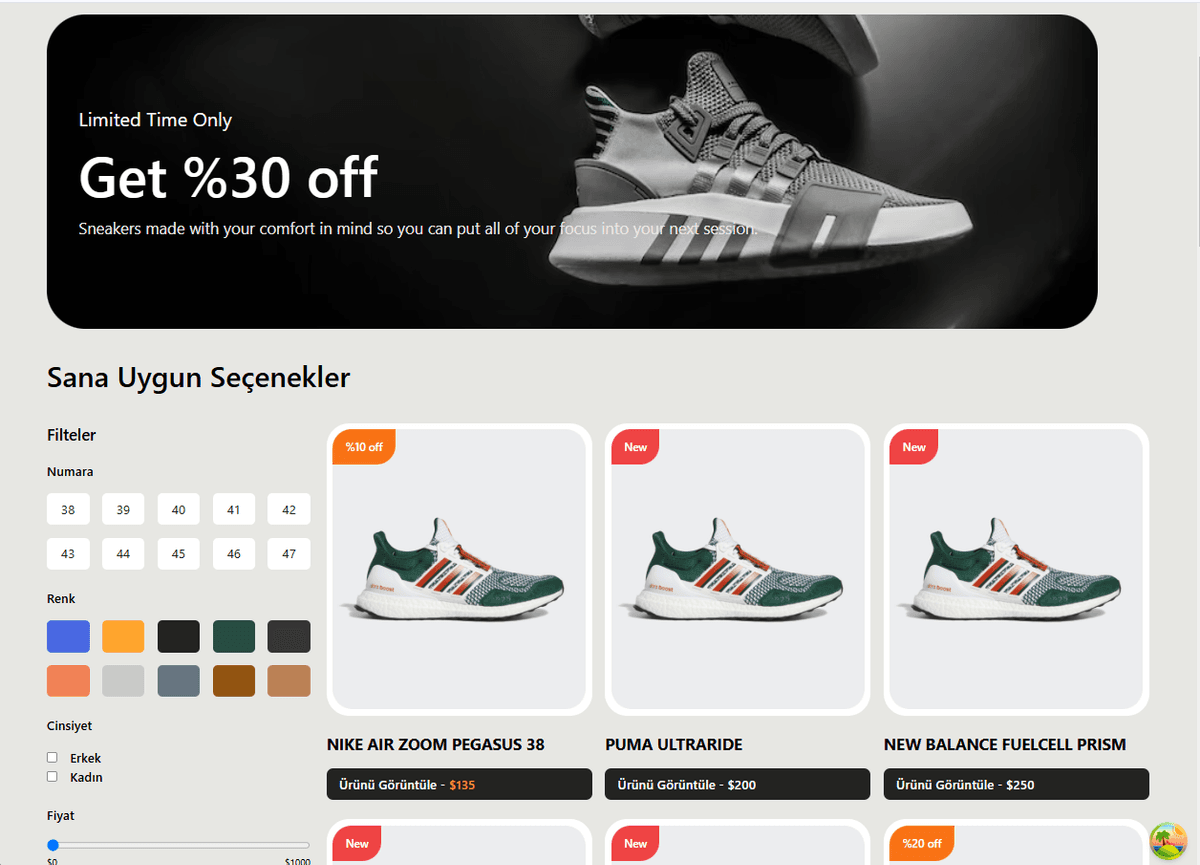The image size is (1200, 865).
Task: Select the brown color swatch
Action: click(234, 681)
